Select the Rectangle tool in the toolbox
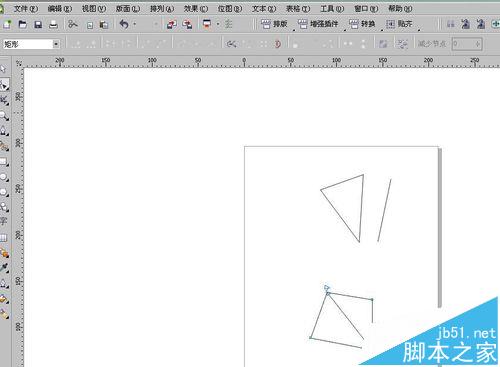Image resolution: width=500 pixels, height=367 pixels. tap(4, 162)
